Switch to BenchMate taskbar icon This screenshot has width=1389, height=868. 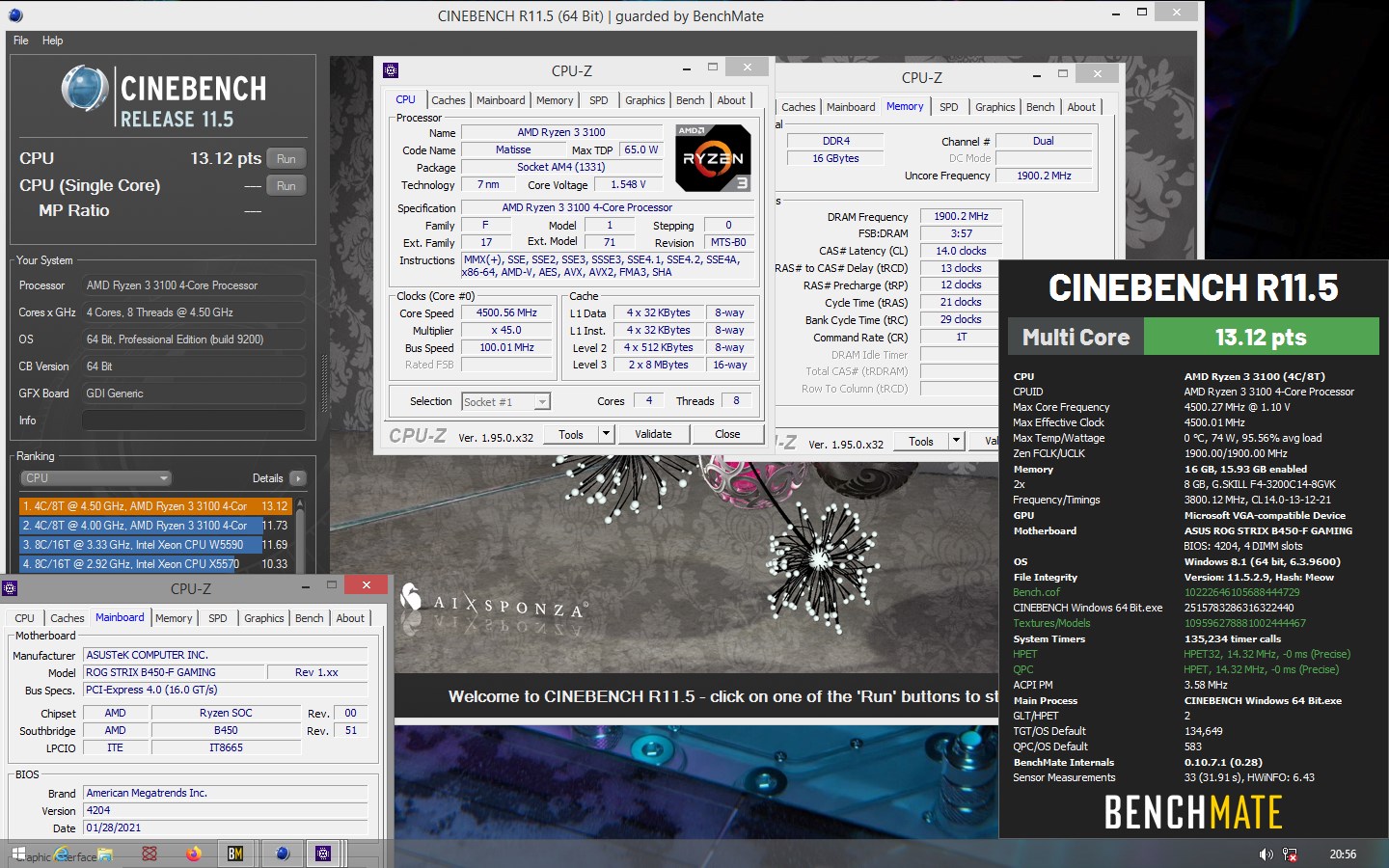pos(235,854)
